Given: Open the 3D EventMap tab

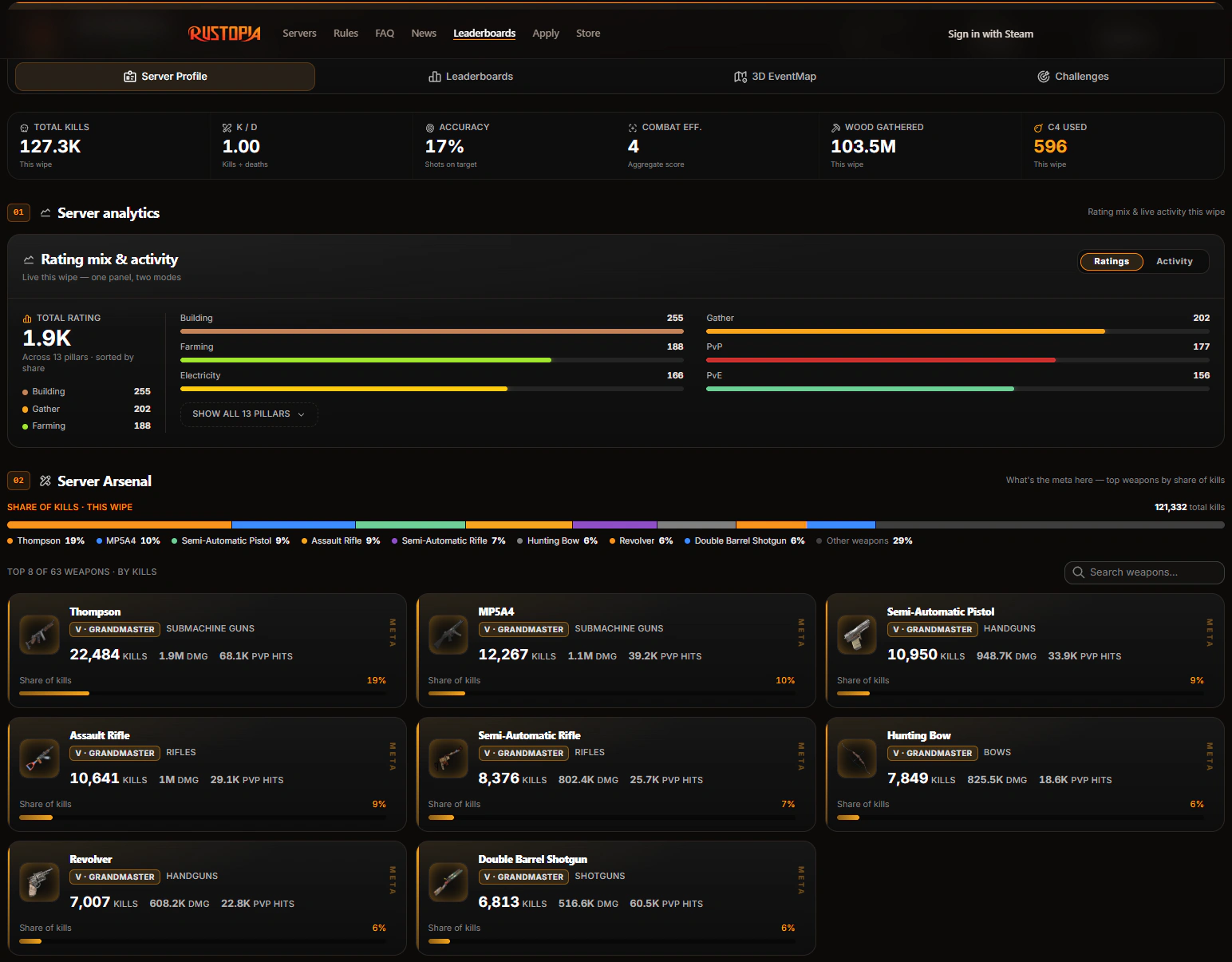Looking at the screenshot, I should coord(775,77).
